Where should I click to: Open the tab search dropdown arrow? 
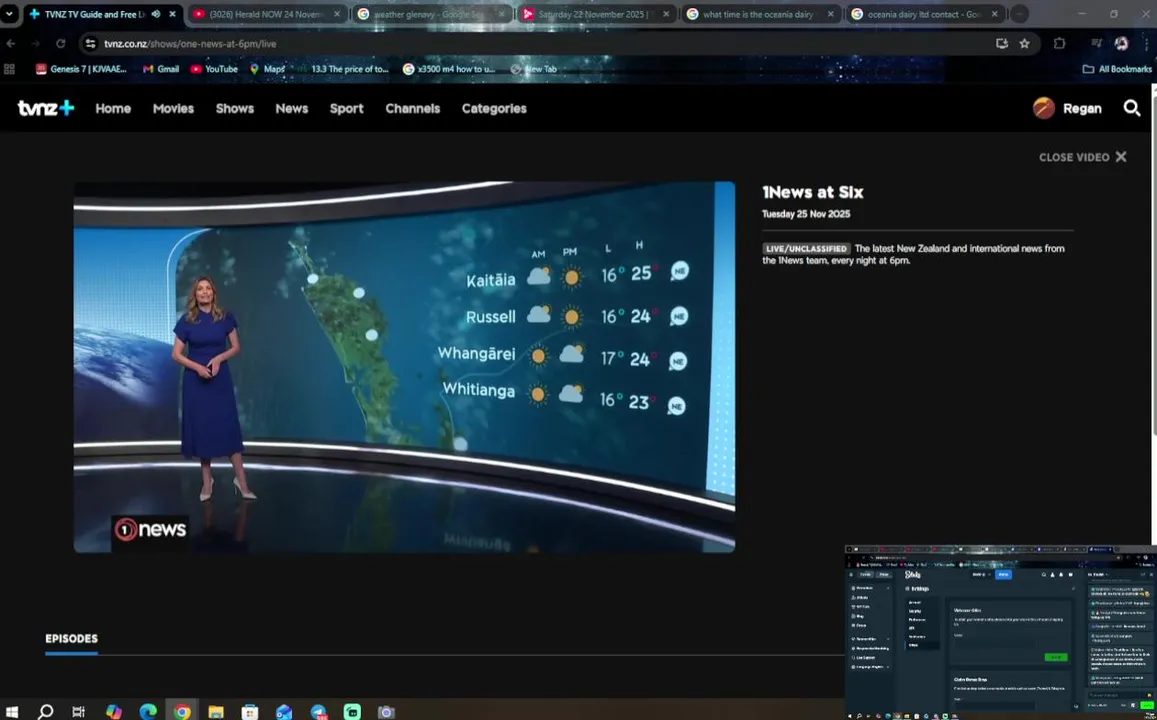click(x=10, y=14)
